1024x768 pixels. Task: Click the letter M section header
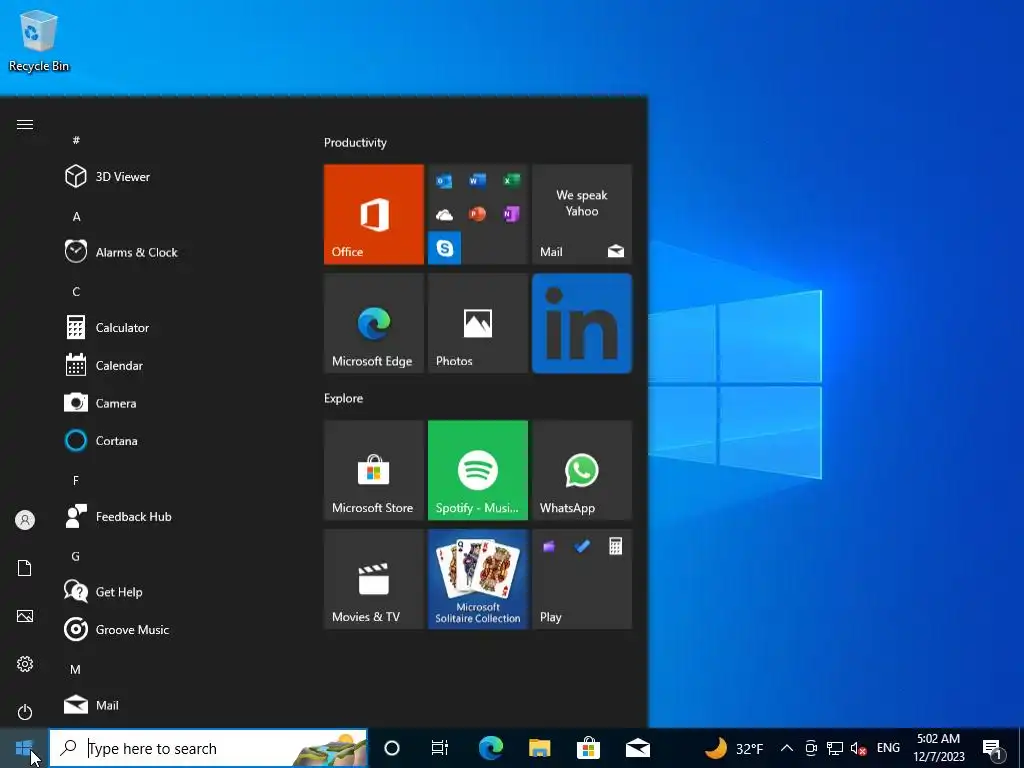point(76,669)
